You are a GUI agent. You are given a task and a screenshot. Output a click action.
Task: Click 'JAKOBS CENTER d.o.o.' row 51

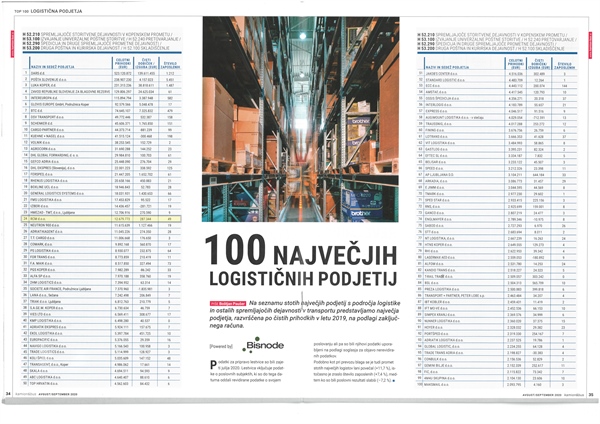[x=497, y=73]
